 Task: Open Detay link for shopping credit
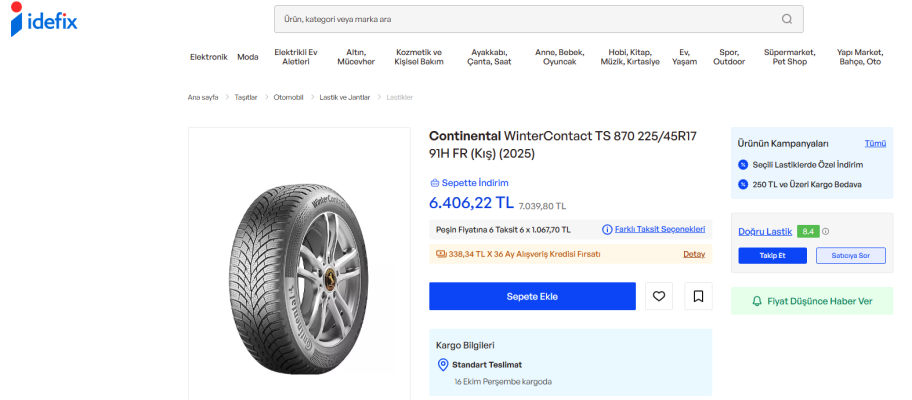click(694, 254)
